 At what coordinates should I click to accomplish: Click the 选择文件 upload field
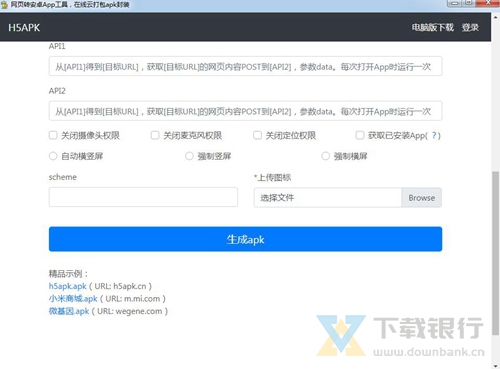(x=328, y=198)
